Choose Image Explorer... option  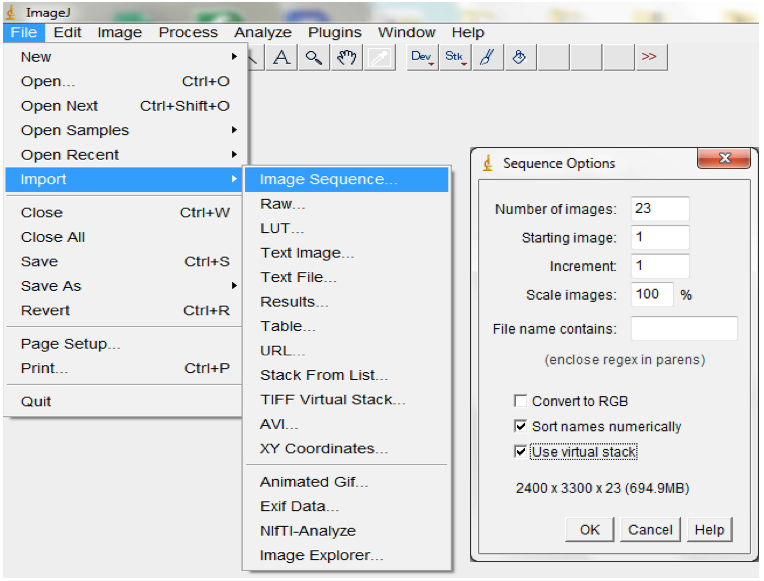pos(346,555)
